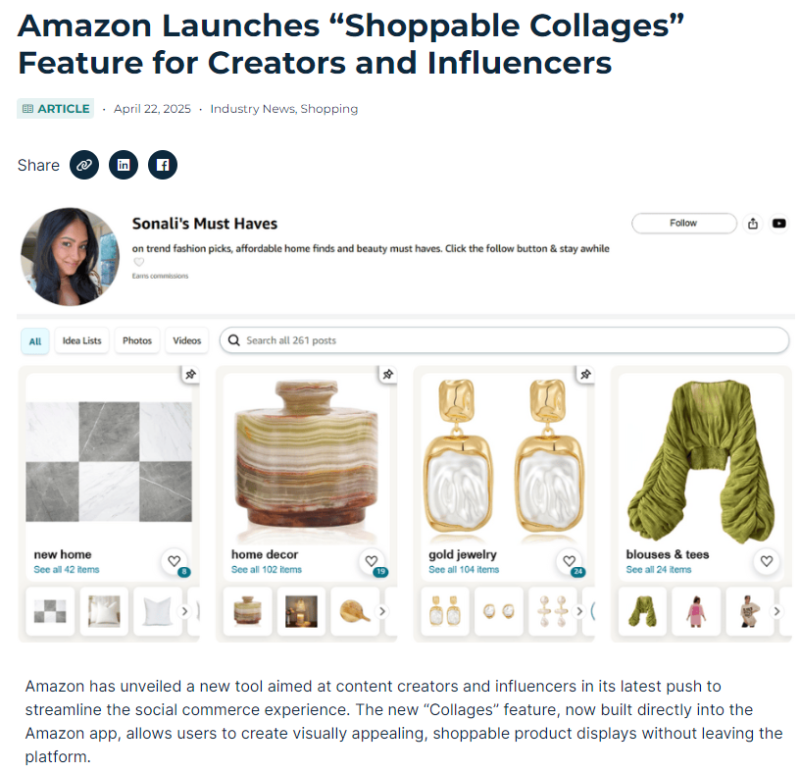Image resolution: width=800 pixels, height=773 pixels.
Task: Click pin icon on new home card
Action: 191,375
